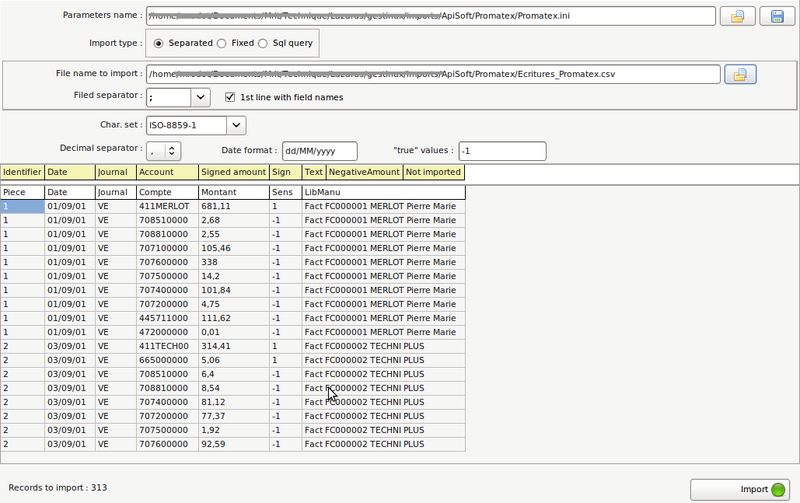Click the green Import button
The width and height of the screenshot is (800, 503).
(740, 489)
